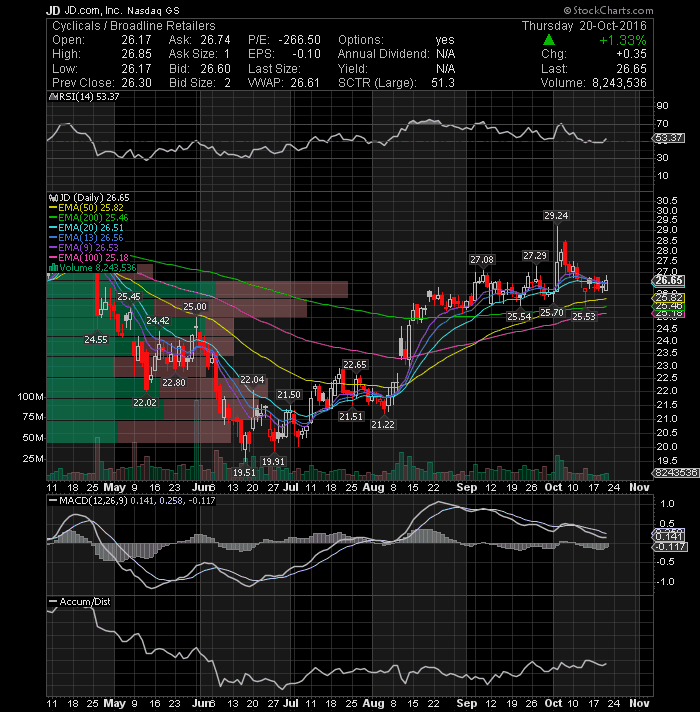Select the EPS value -0.10

(306, 54)
